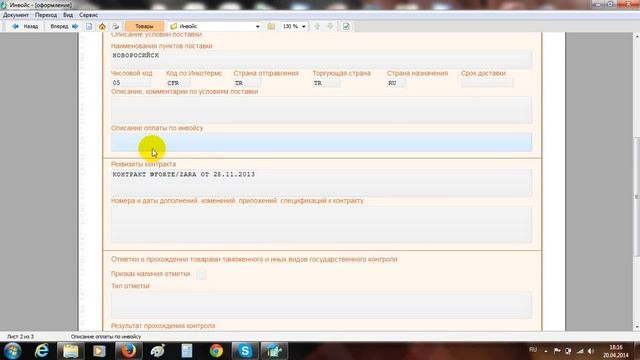Open Skype from the taskbar
The height and width of the screenshot is (360, 640).
pyautogui.click(x=245, y=351)
